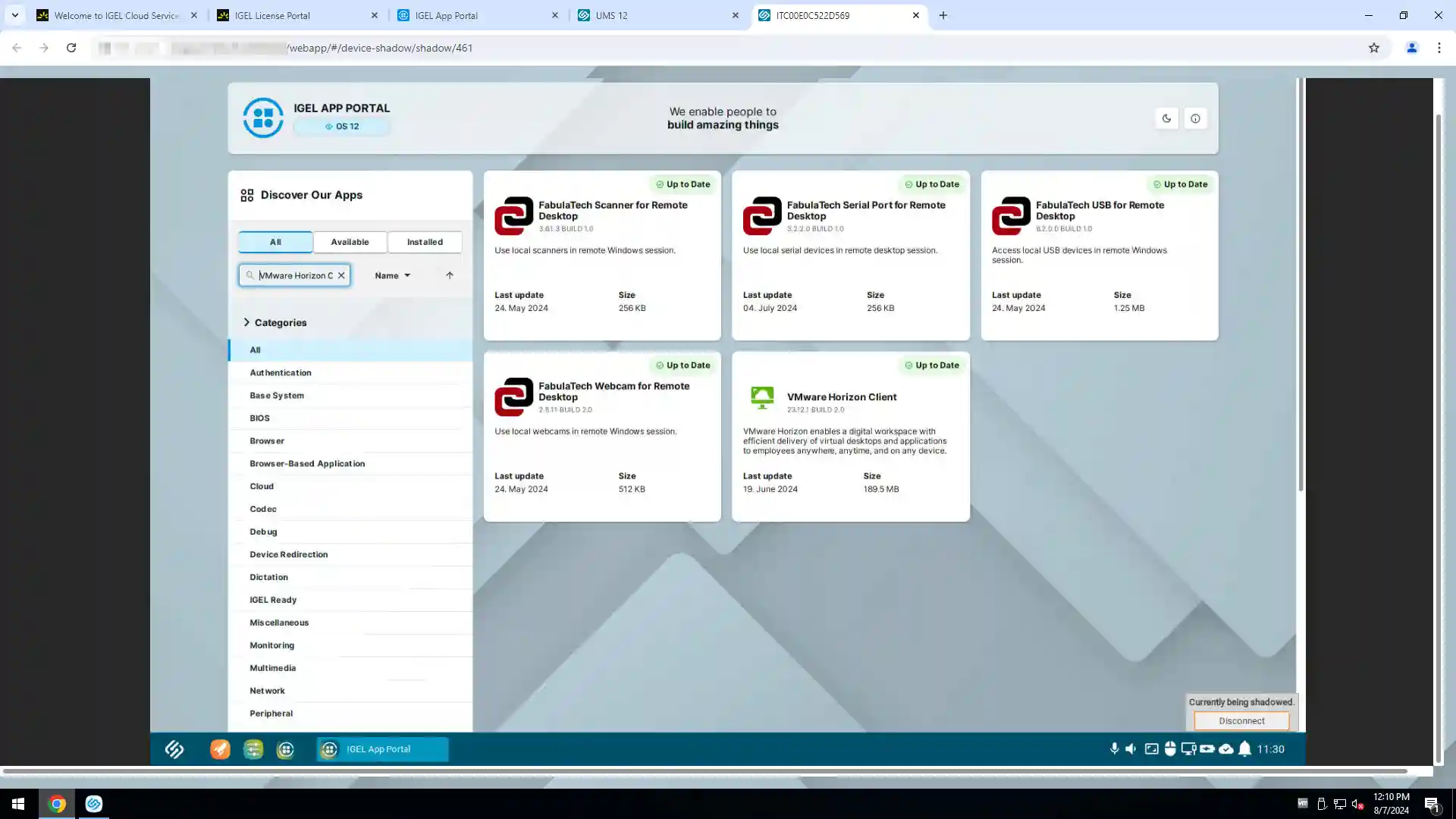The width and height of the screenshot is (1456, 819).
Task: Reverse sort order with arrow icon
Action: coord(450,275)
